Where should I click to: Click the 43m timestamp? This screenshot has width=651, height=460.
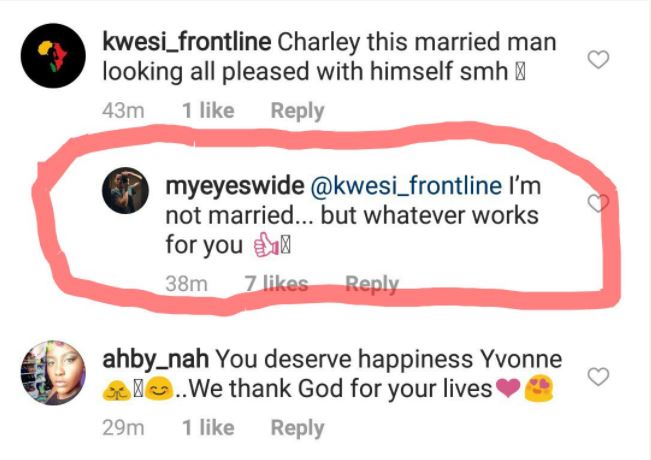tap(125, 111)
